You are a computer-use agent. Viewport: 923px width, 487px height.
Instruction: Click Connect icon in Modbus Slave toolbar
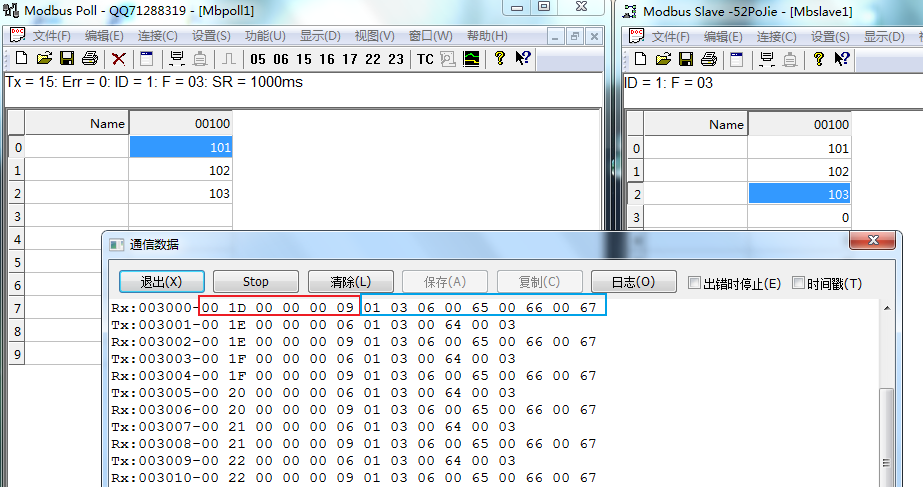766,59
